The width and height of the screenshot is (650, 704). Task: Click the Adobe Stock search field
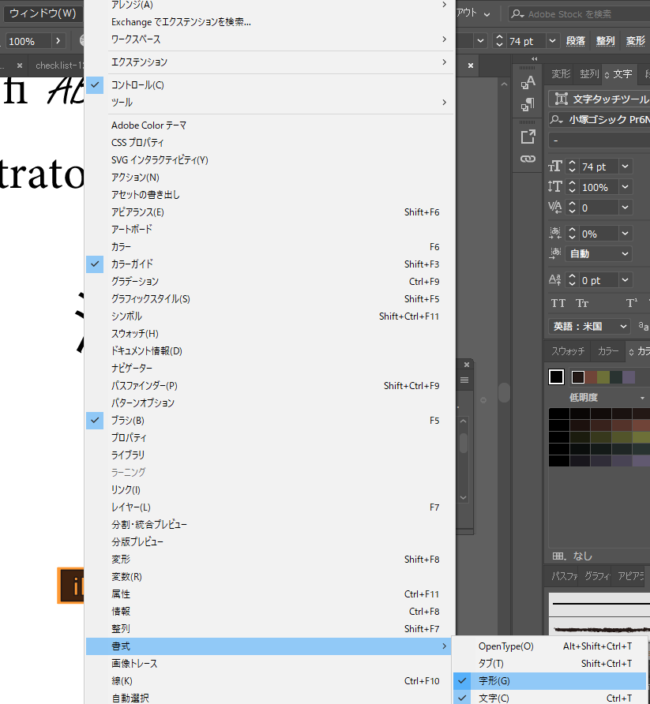pos(579,14)
